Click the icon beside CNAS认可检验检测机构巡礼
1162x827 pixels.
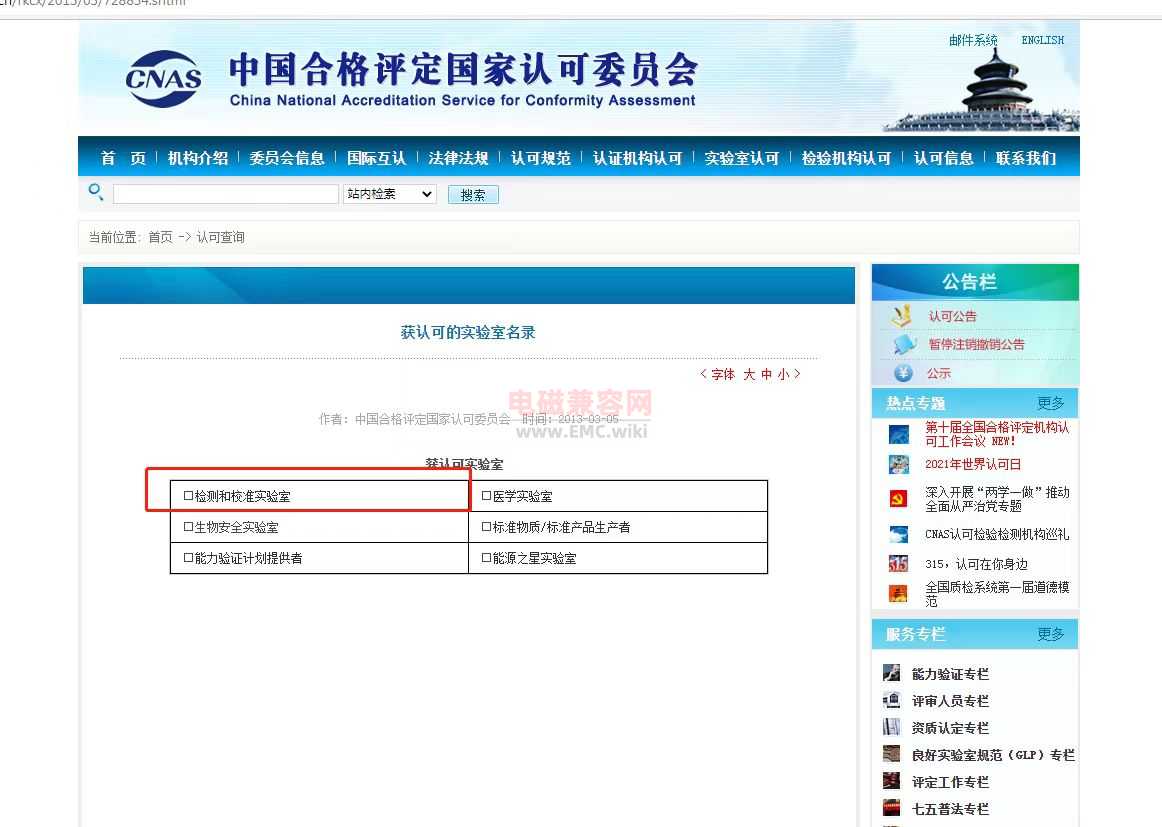pyautogui.click(x=898, y=534)
